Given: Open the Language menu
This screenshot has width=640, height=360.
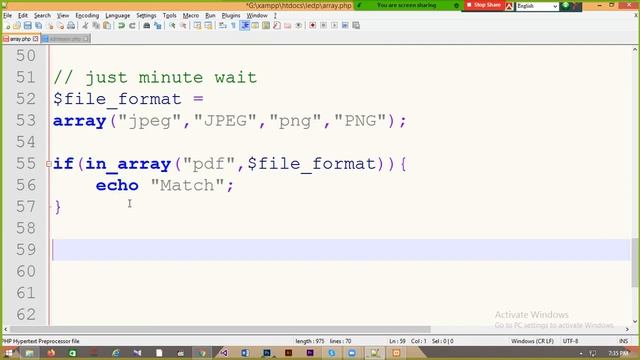Looking at the screenshot, I should [118, 16].
